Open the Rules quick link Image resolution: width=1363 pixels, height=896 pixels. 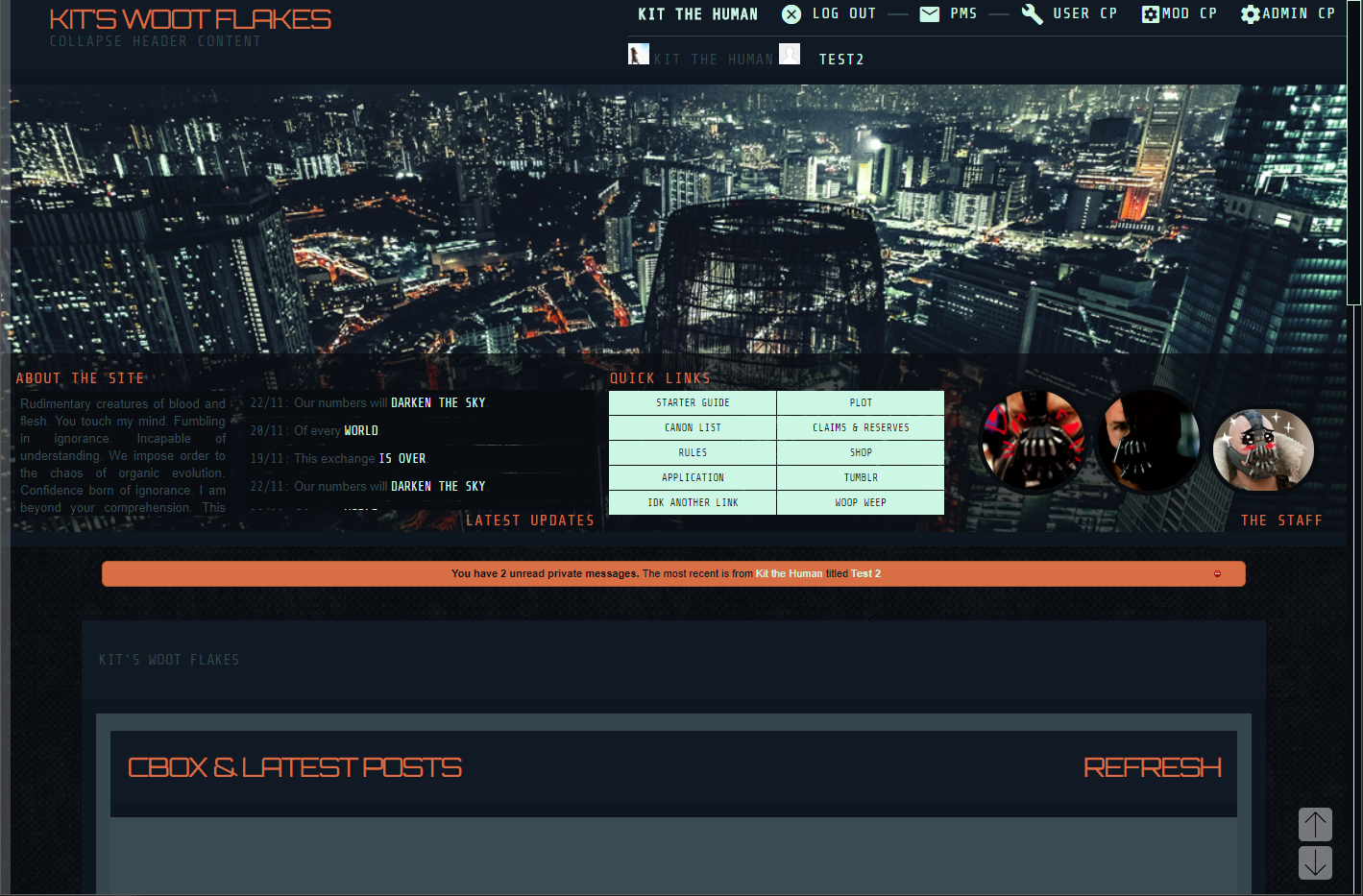pos(693,453)
